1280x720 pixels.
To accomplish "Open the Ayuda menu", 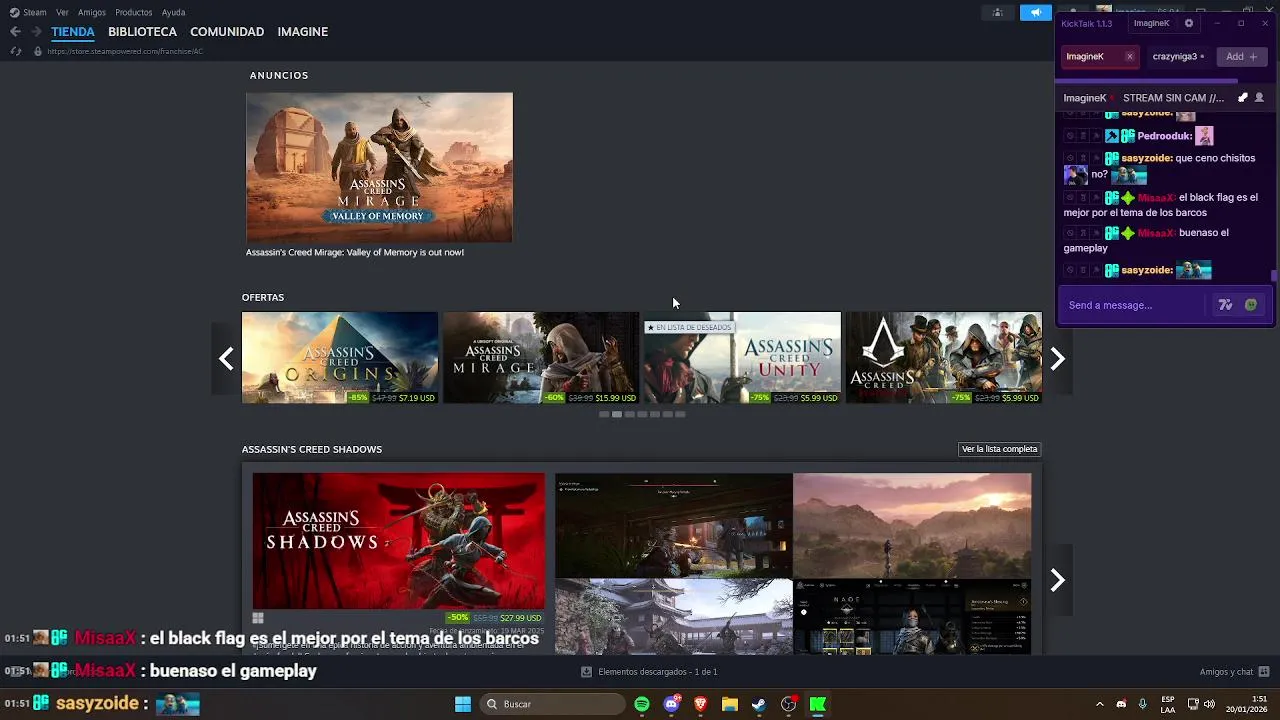I will [x=173, y=12].
